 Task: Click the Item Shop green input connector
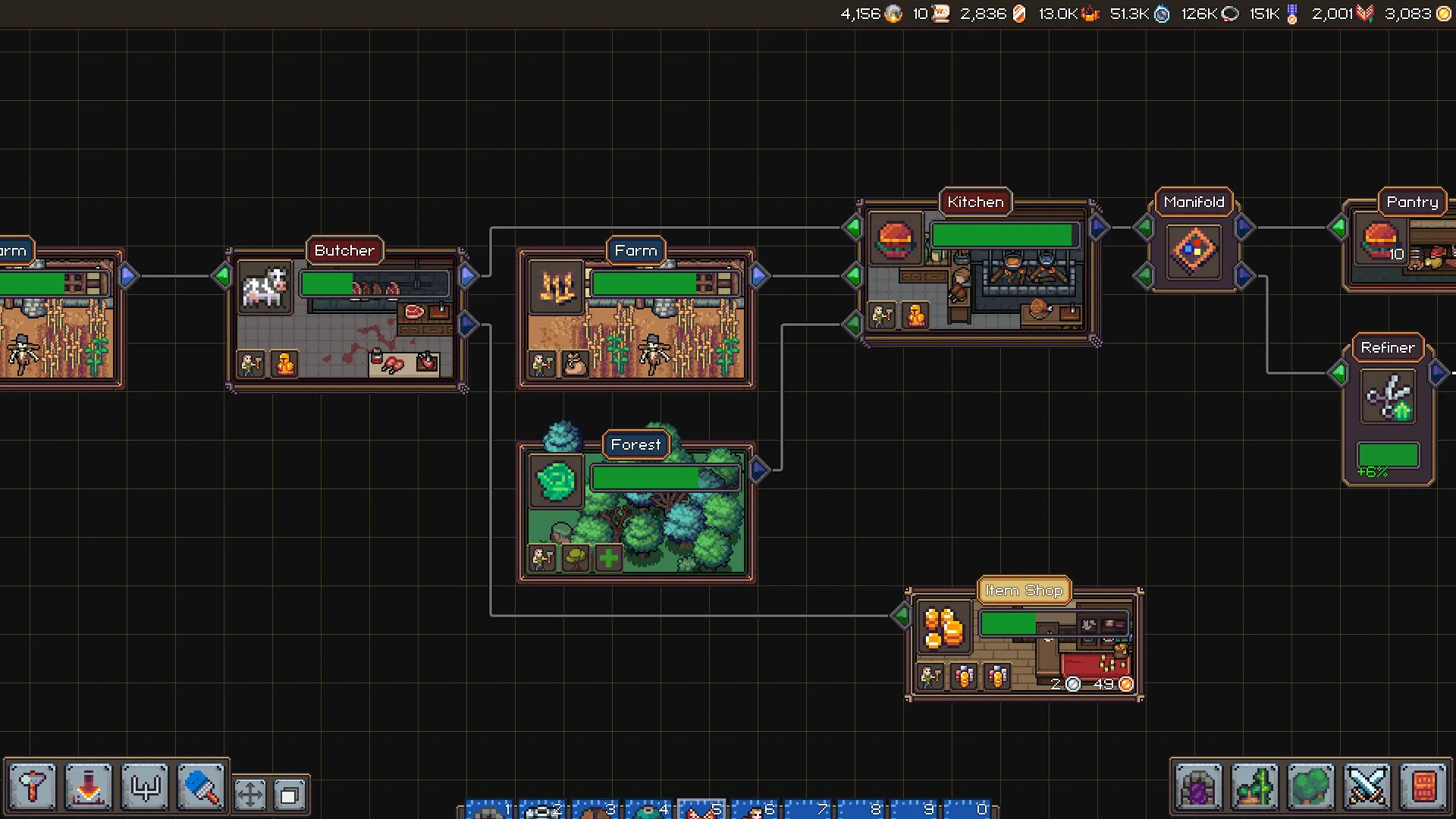[x=901, y=616]
